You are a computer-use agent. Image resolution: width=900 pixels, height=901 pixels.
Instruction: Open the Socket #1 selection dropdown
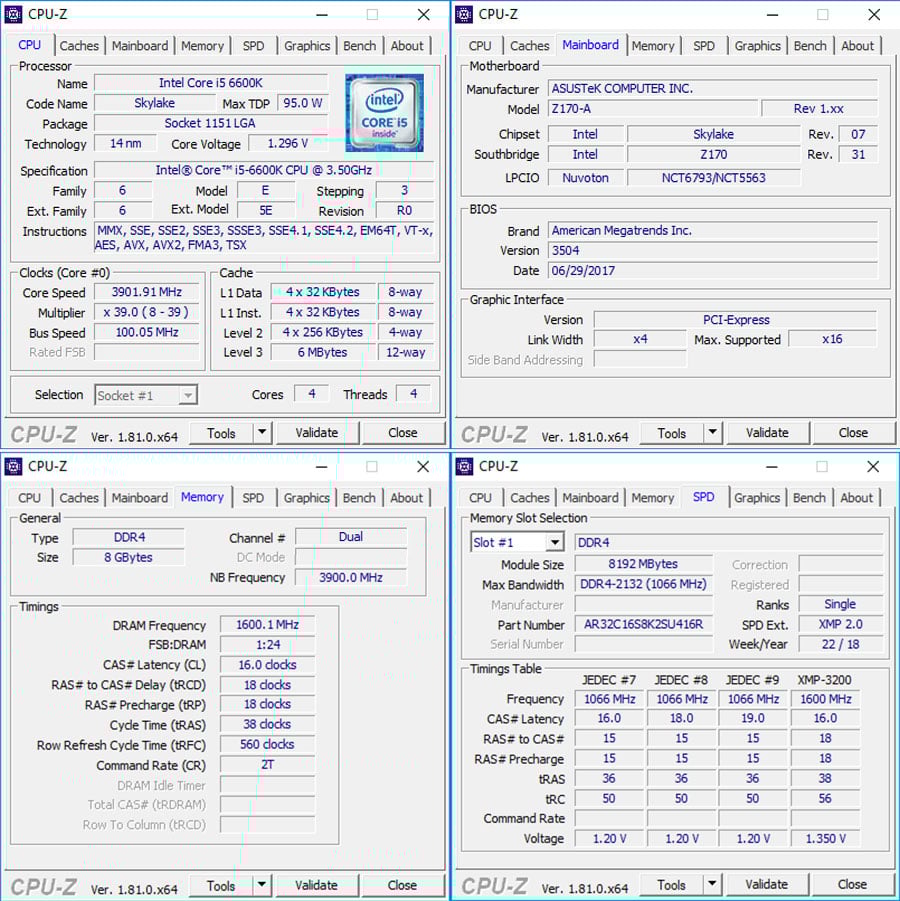click(x=146, y=395)
